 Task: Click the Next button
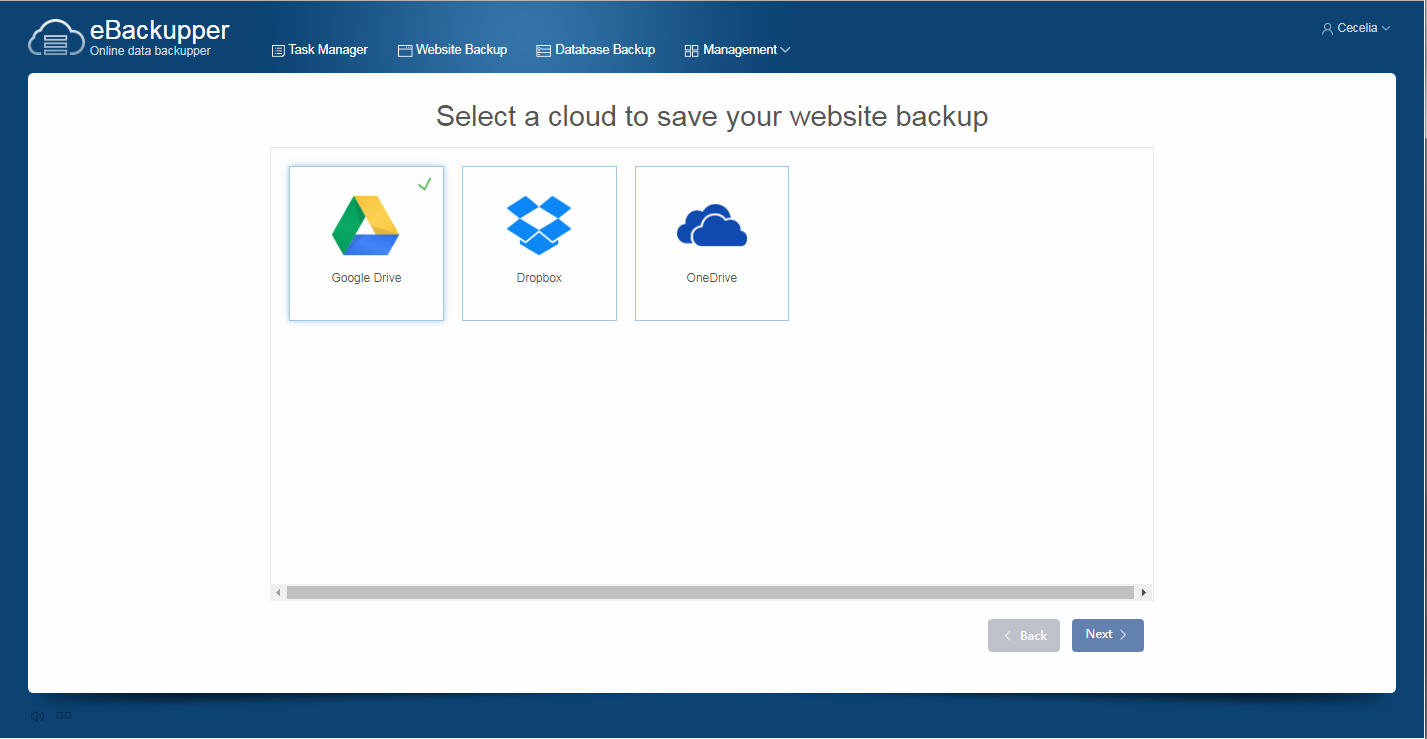click(x=1108, y=635)
